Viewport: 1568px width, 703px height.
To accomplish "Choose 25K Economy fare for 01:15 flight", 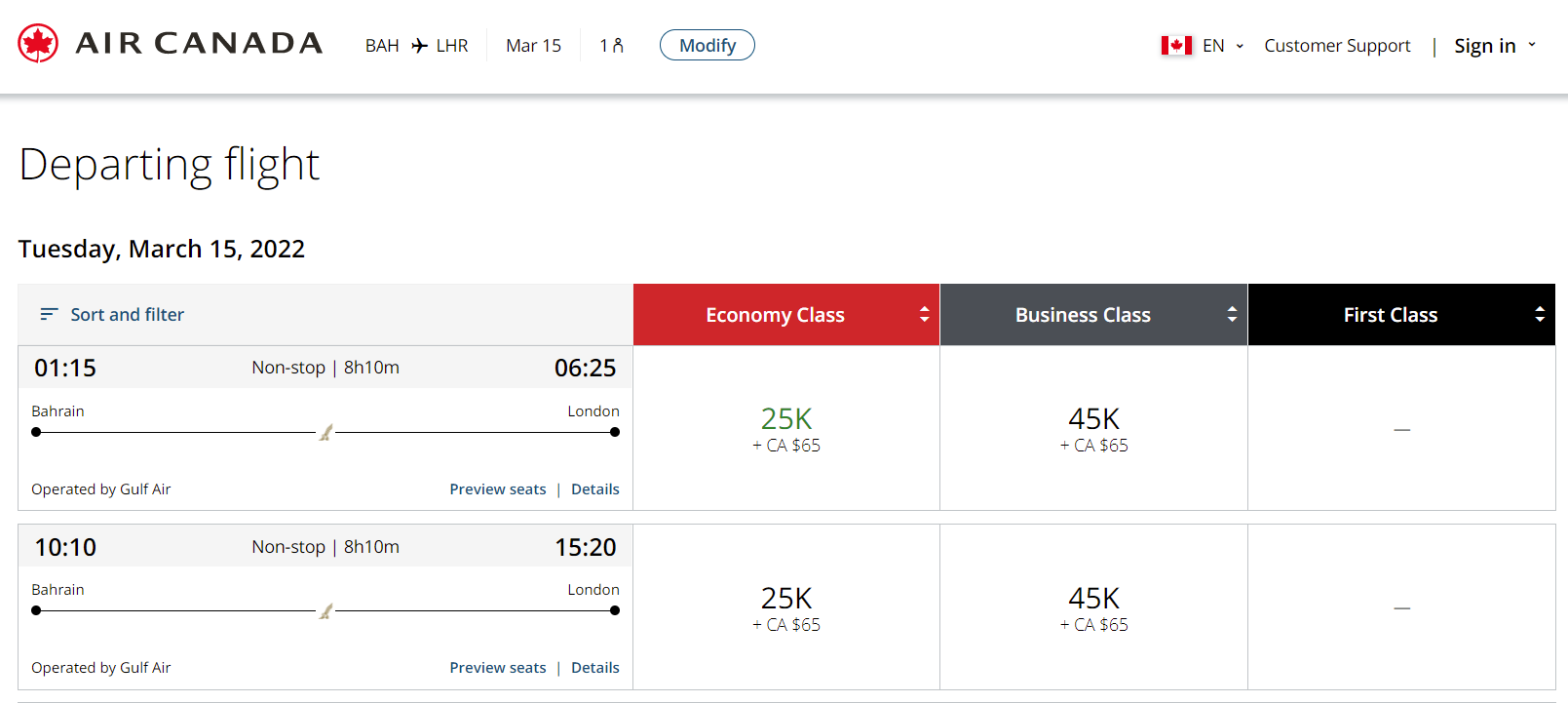I will [x=786, y=428].
